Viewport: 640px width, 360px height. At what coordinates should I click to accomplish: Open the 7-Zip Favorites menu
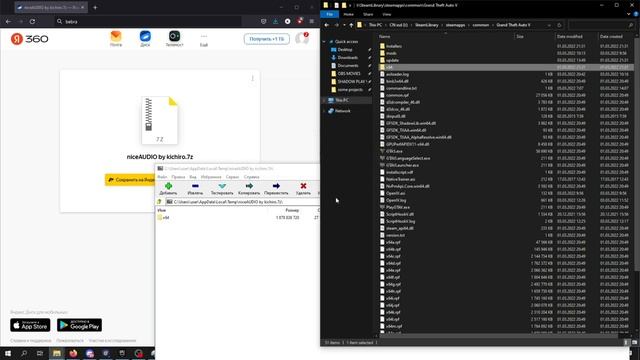(x=211, y=177)
